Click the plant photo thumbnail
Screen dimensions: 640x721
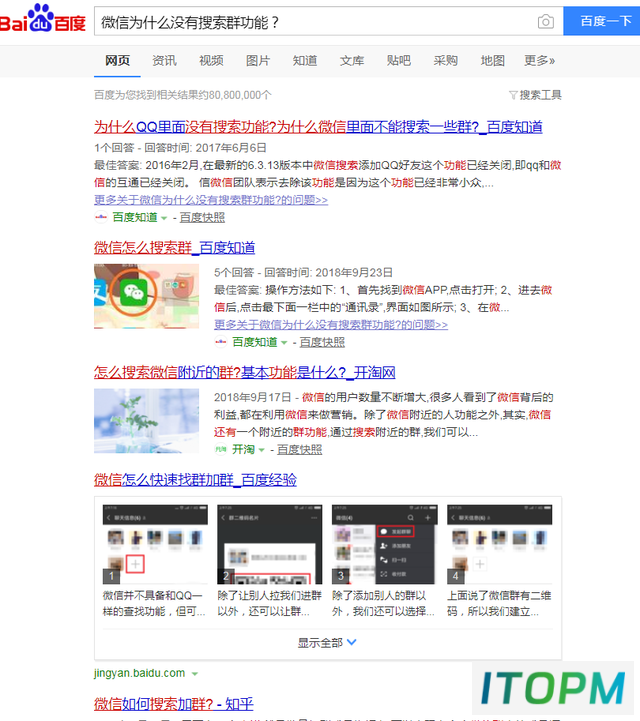[x=146, y=421]
